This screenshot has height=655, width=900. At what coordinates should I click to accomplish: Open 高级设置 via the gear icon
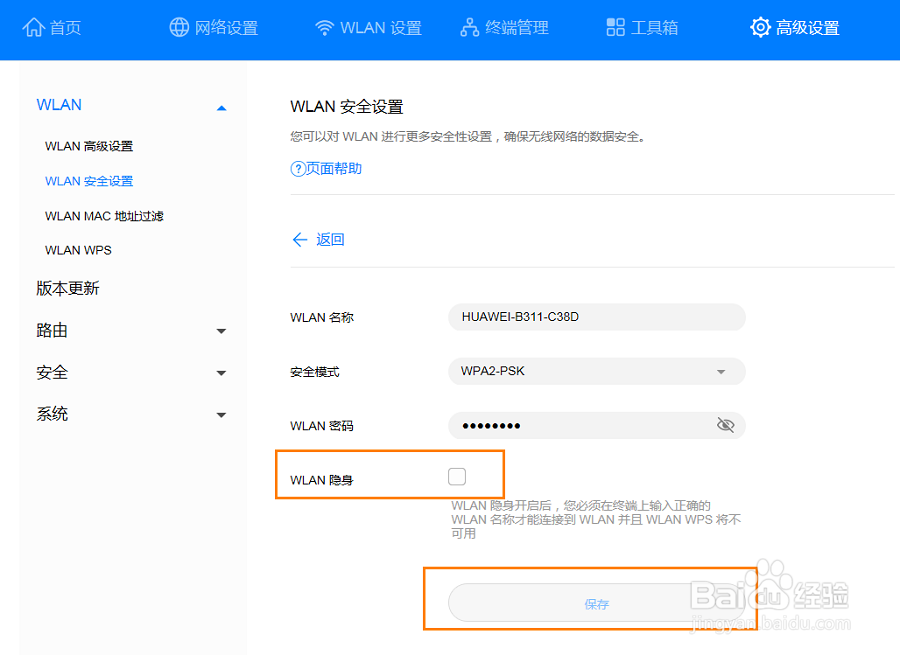(759, 27)
